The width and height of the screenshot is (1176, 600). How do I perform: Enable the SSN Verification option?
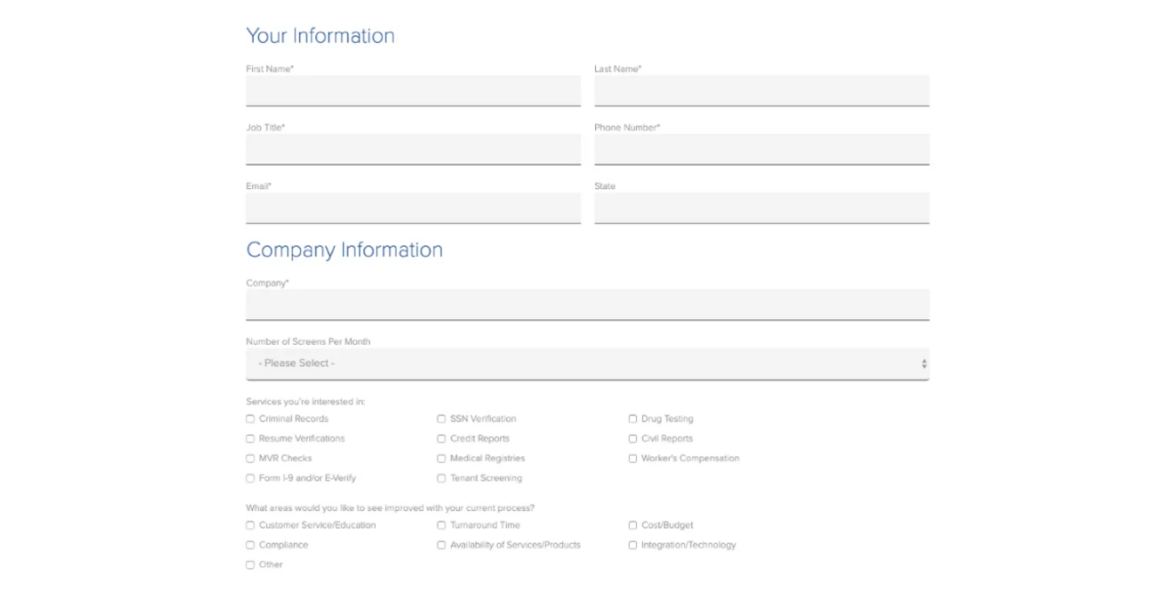[x=442, y=419]
